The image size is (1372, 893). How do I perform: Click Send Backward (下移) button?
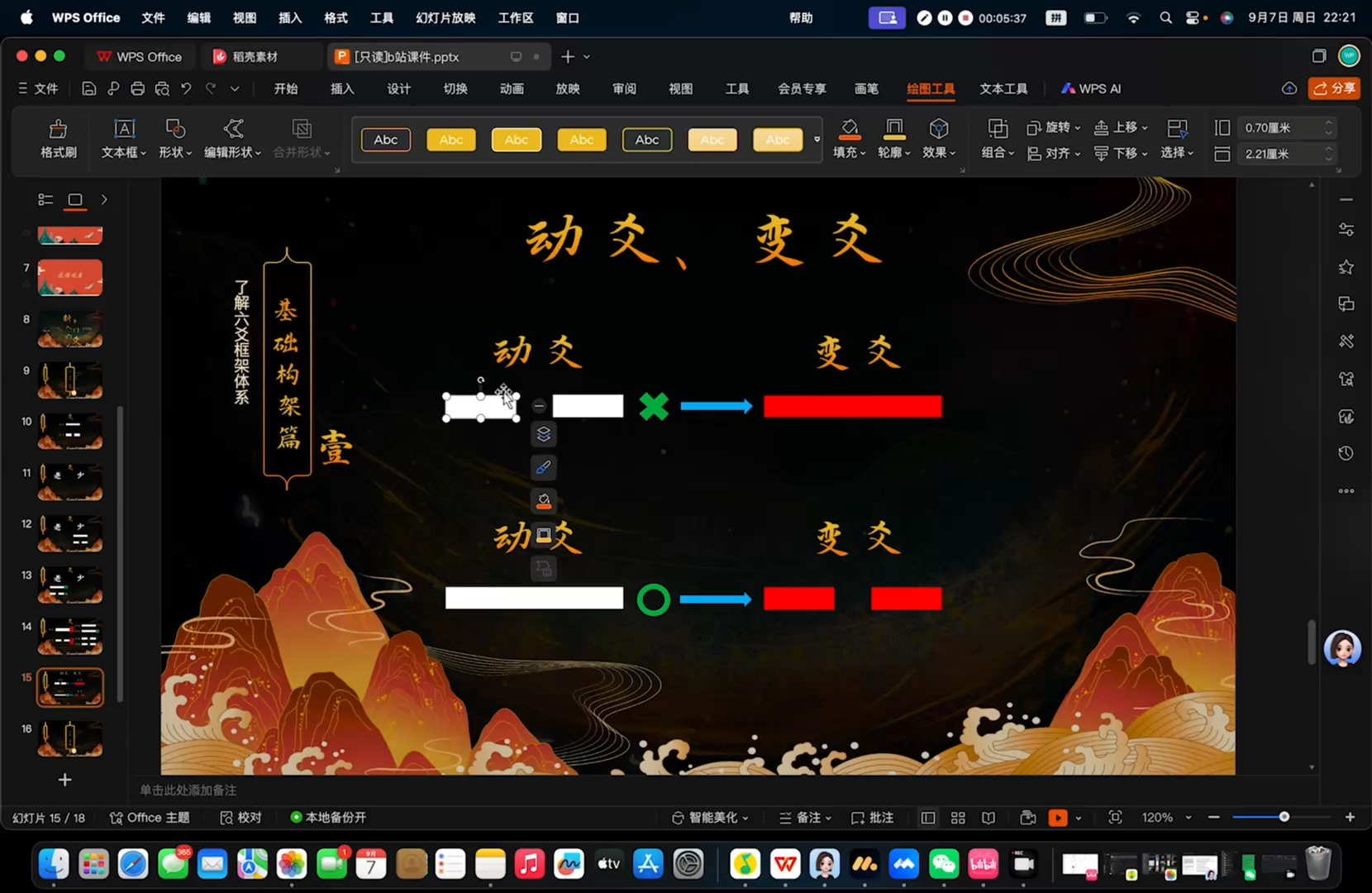point(1121,154)
